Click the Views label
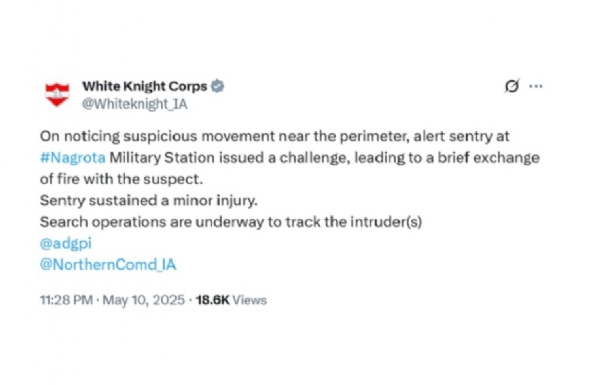The width and height of the screenshot is (600, 385). [x=249, y=300]
